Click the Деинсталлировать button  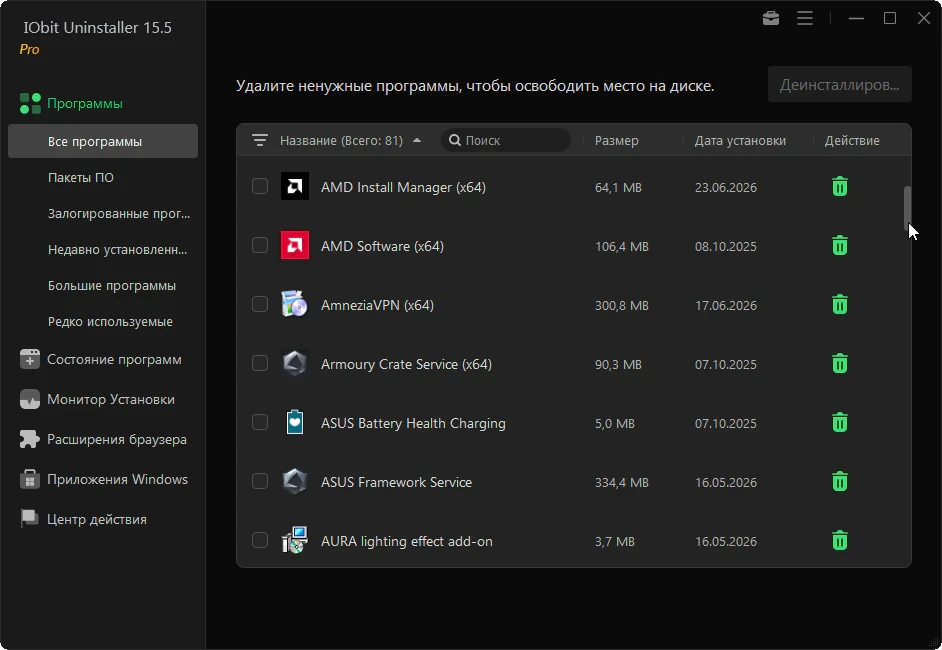(x=839, y=85)
